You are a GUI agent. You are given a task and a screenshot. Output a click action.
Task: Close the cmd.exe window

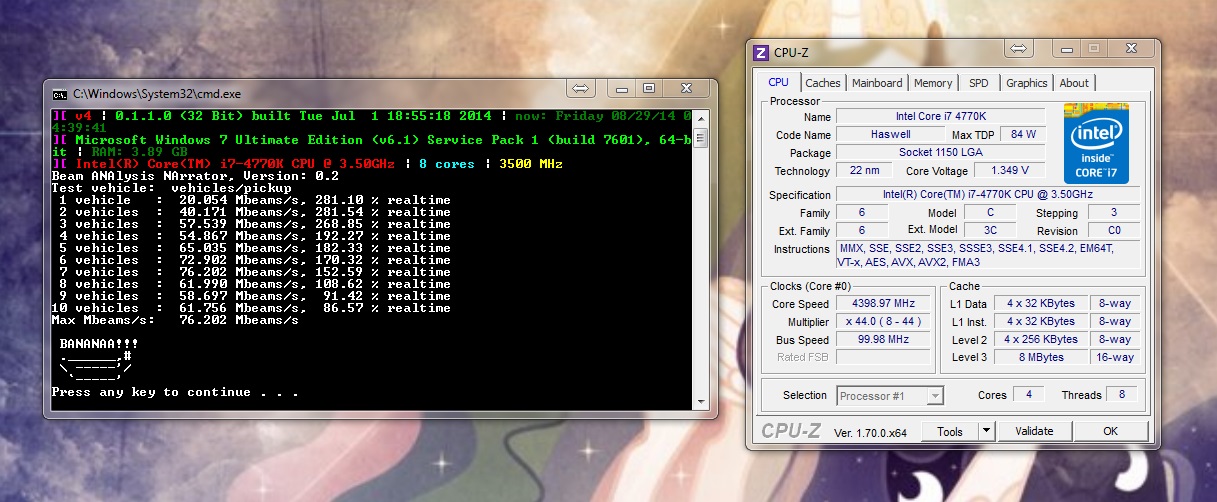(685, 88)
